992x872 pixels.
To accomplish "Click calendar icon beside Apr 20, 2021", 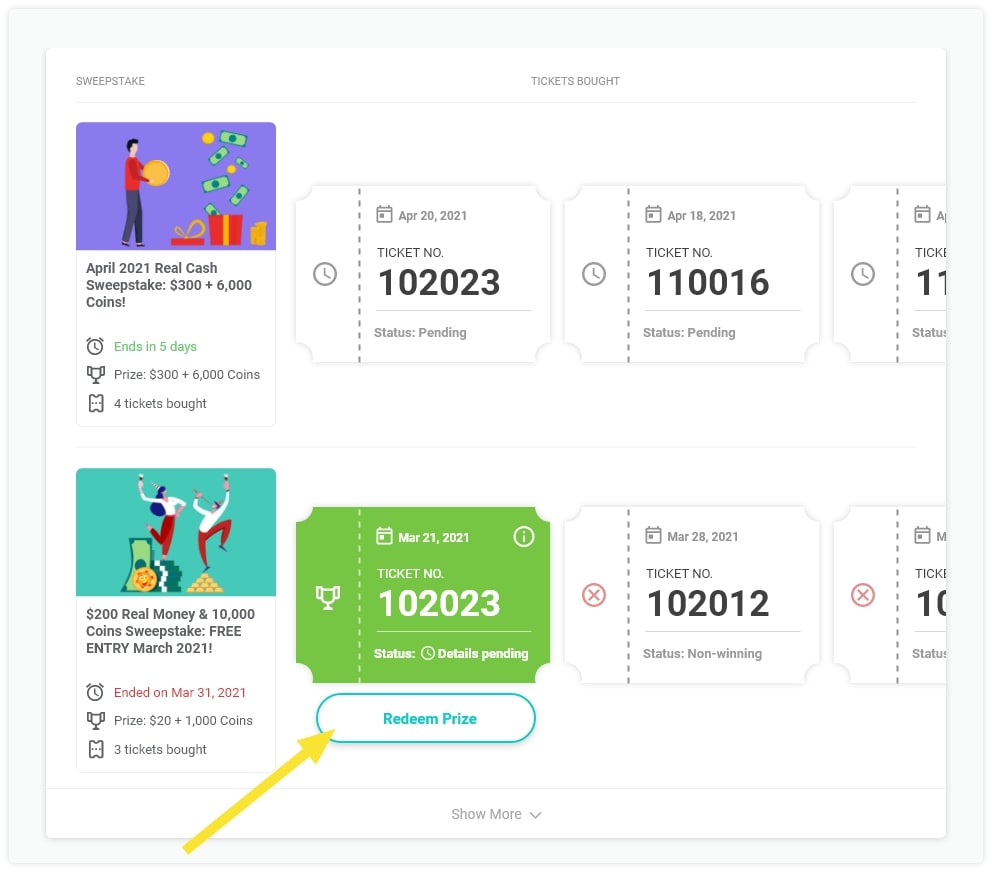I will coord(384,215).
